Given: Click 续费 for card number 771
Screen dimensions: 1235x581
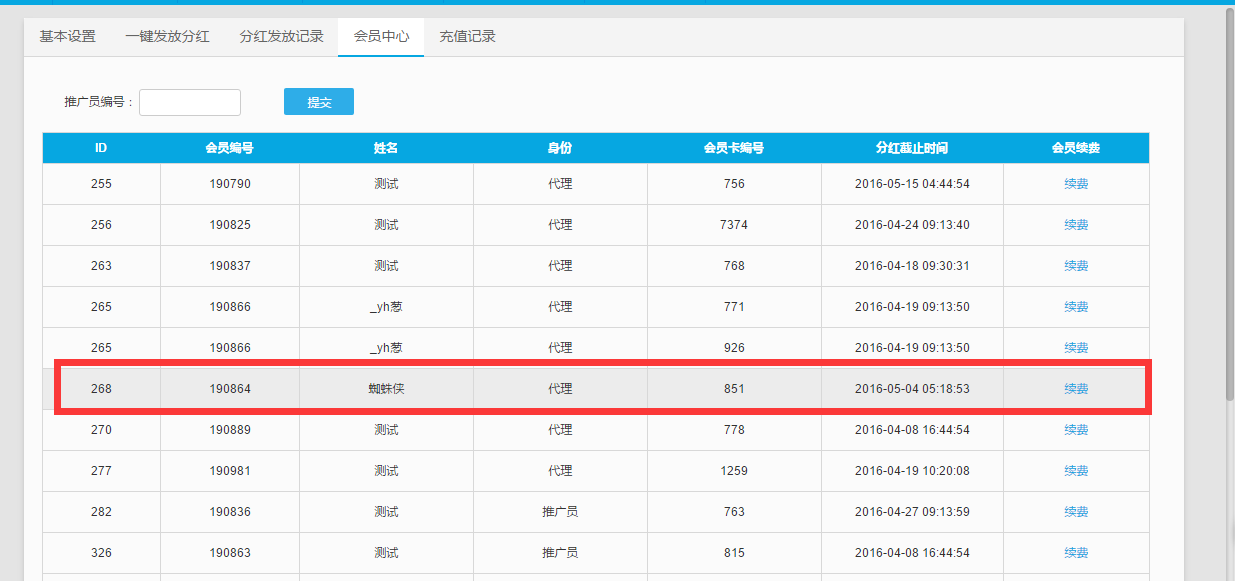Looking at the screenshot, I should coord(1076,307).
